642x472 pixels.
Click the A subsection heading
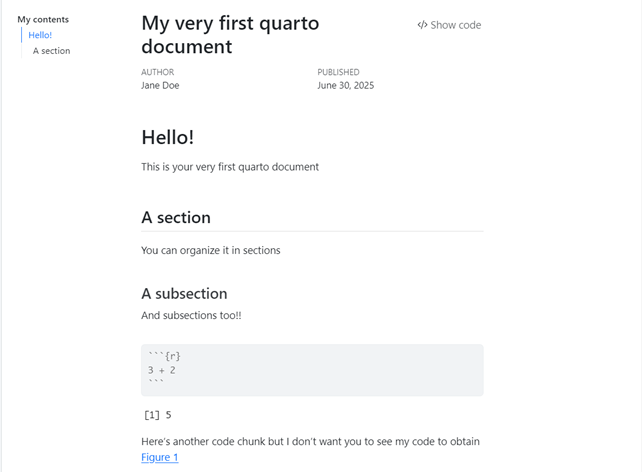pyautogui.click(x=184, y=294)
